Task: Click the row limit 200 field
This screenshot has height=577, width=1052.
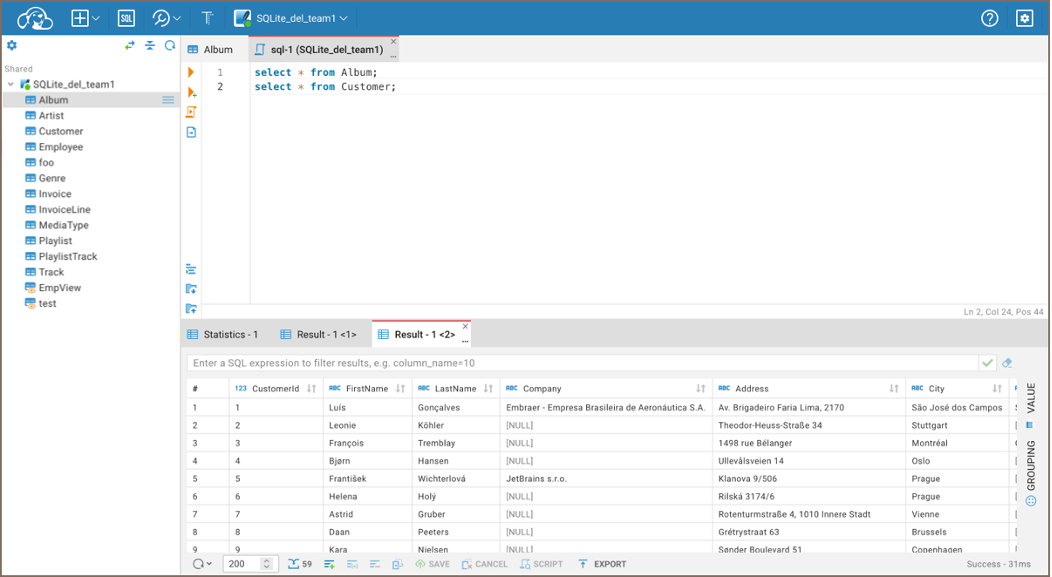Action: pyautogui.click(x=242, y=564)
